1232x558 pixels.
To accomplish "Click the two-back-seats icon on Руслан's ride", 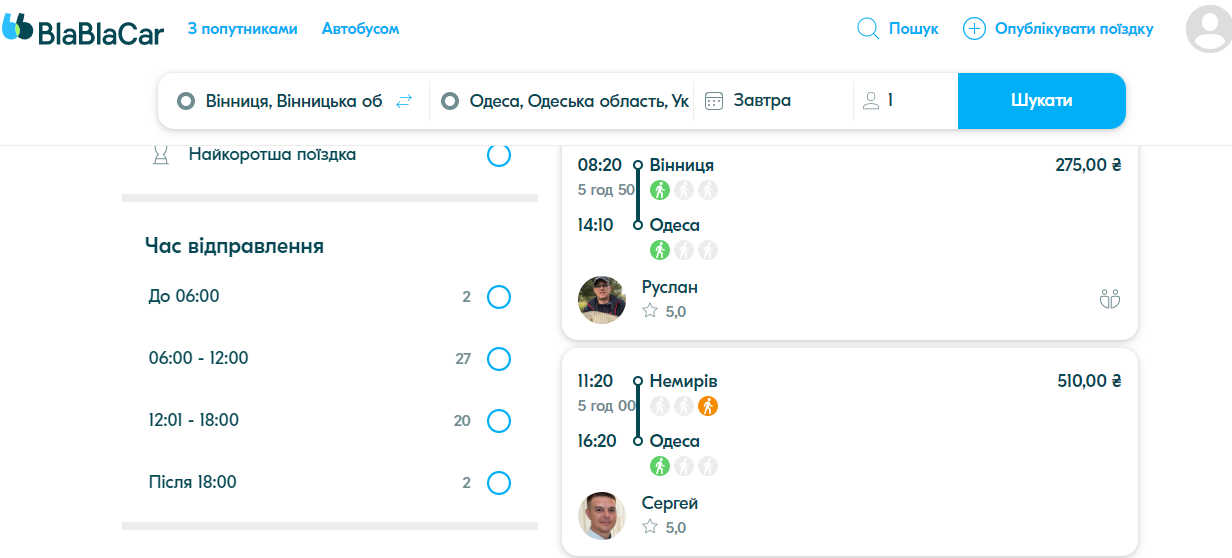I will (x=1109, y=298).
